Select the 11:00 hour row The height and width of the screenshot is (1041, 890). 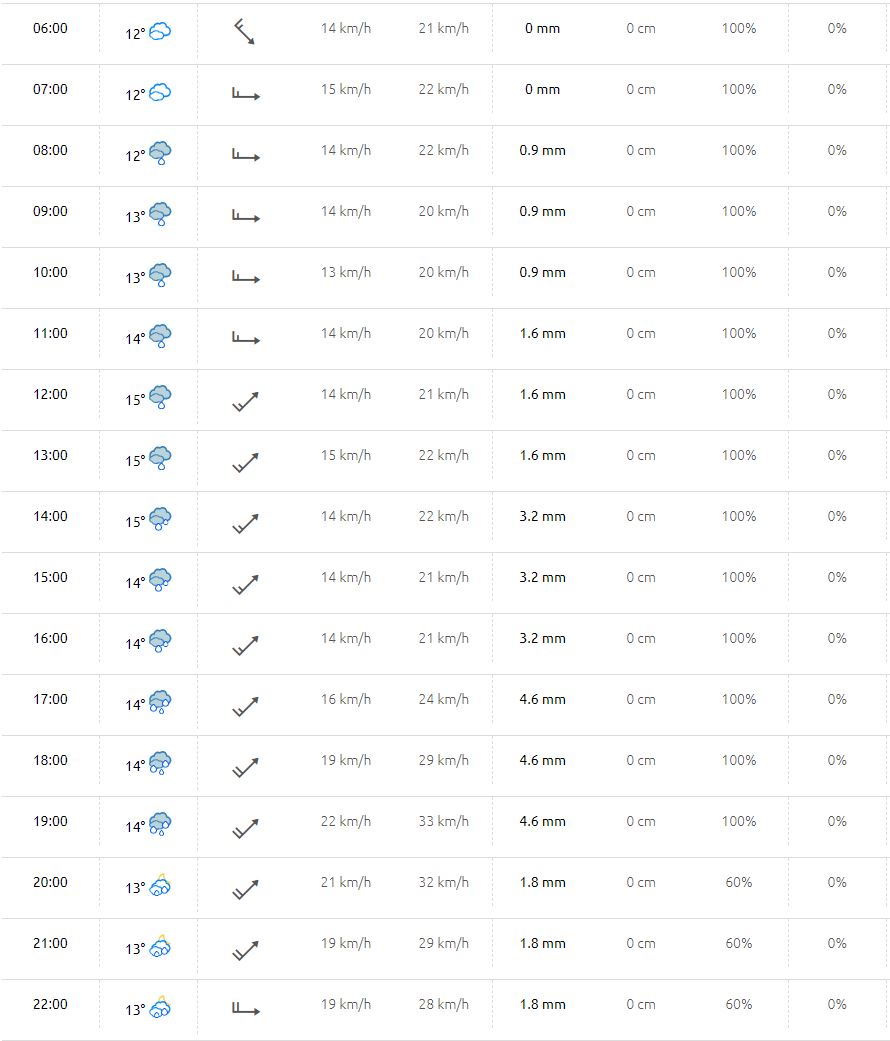point(445,339)
